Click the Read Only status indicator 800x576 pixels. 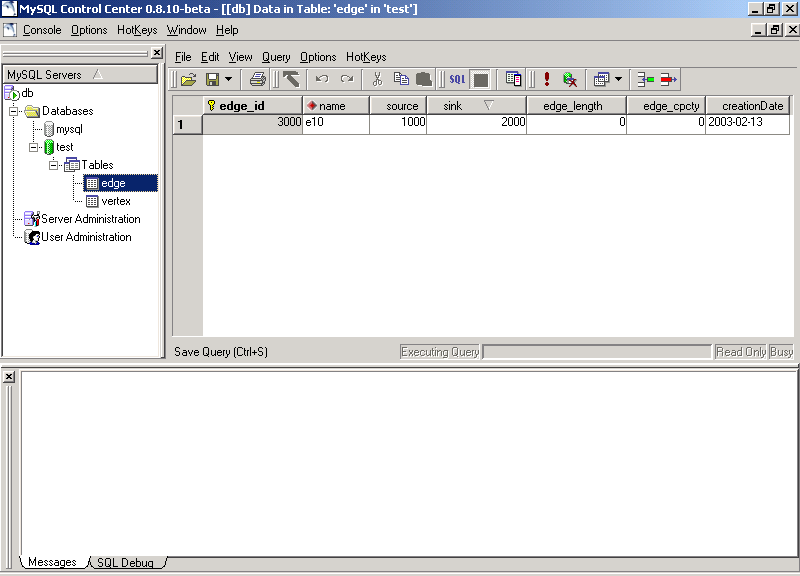click(x=741, y=352)
